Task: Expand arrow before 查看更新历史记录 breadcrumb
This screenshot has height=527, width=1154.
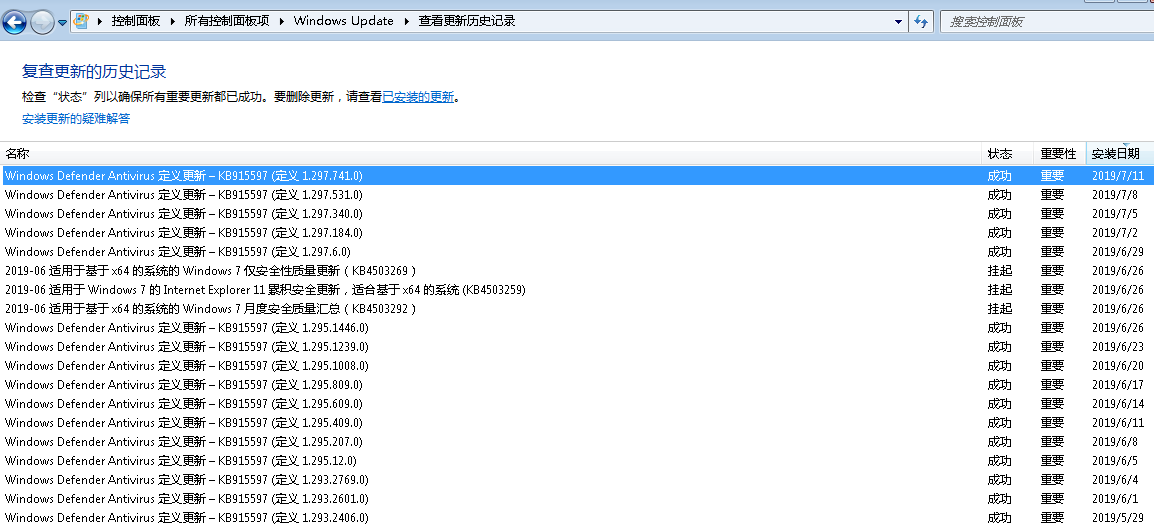Action: [407, 21]
